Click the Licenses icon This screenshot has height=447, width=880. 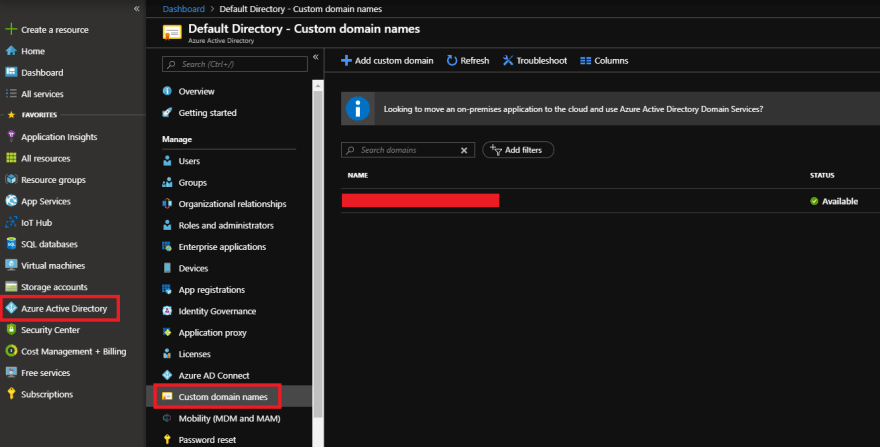[167, 354]
